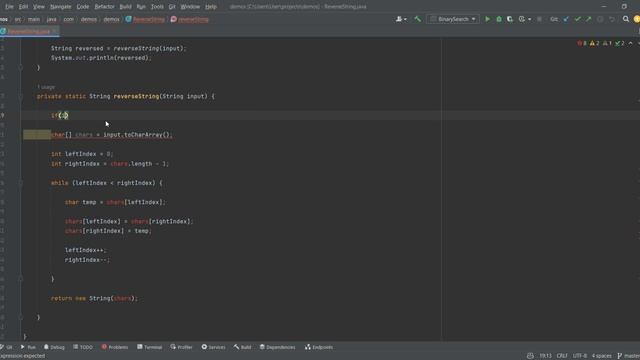Open the BinarySearch run configuration dropdown
The width and height of the screenshot is (640, 360).
tap(453, 19)
